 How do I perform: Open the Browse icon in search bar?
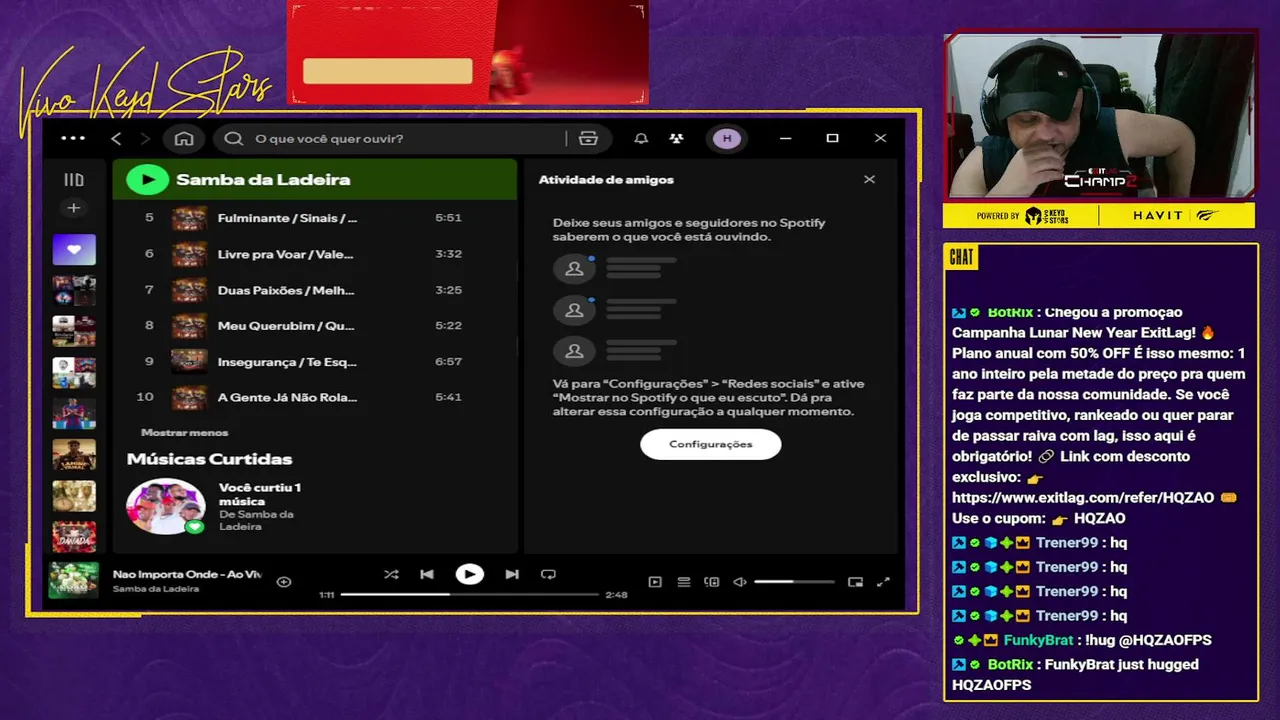pos(588,139)
